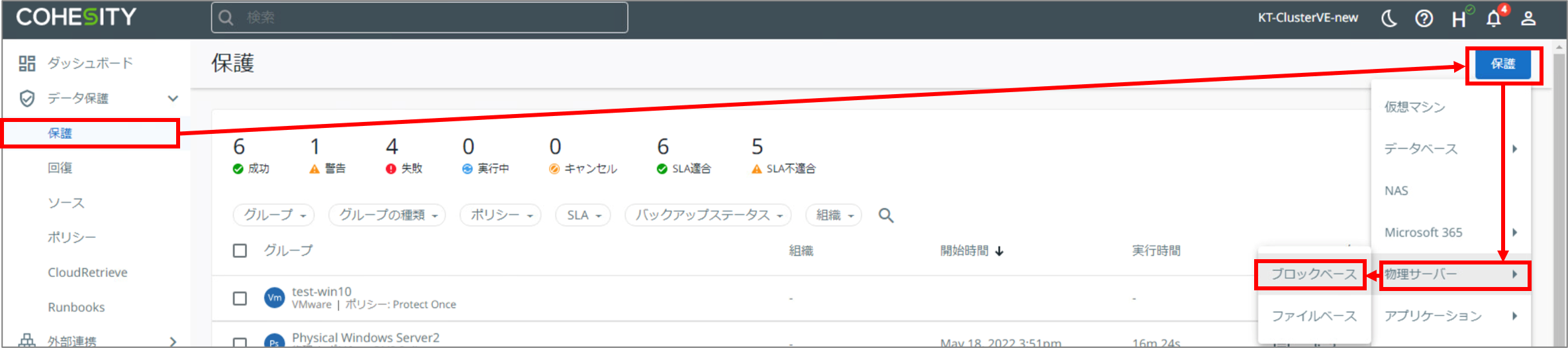Image resolution: width=1568 pixels, height=348 pixels.
Task: Click the Vm badge for test-win10
Action: tap(274, 298)
